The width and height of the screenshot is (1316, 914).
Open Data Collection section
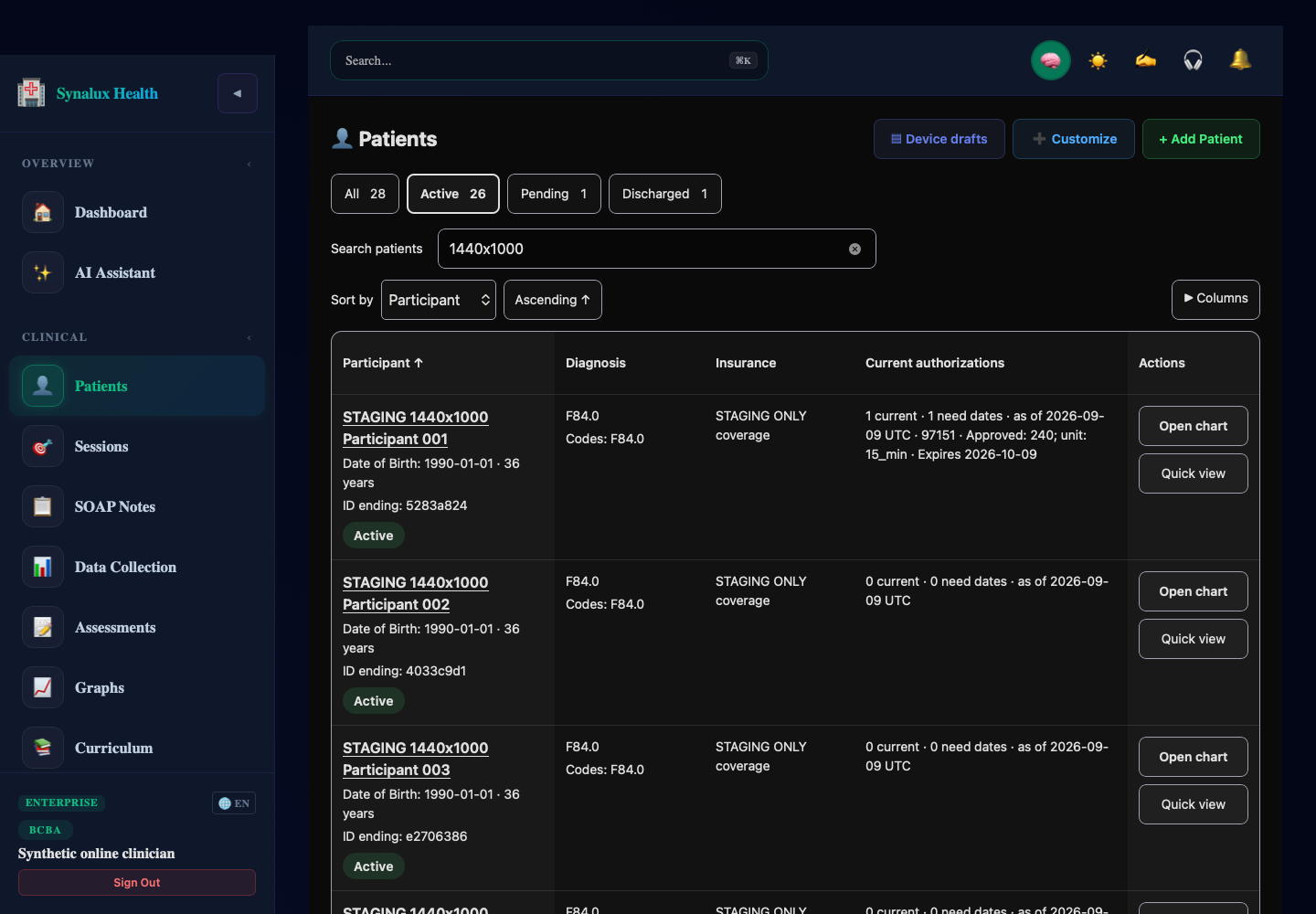(x=137, y=567)
